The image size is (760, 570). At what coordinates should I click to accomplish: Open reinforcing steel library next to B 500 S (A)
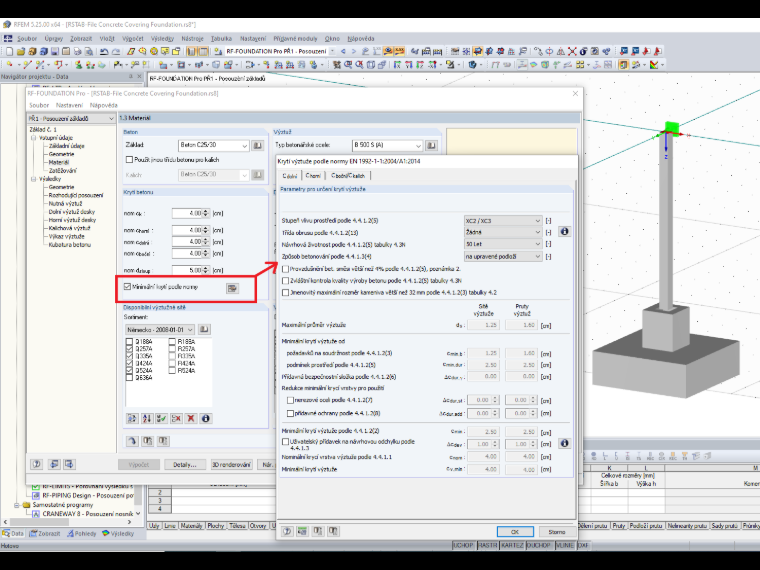click(431, 145)
